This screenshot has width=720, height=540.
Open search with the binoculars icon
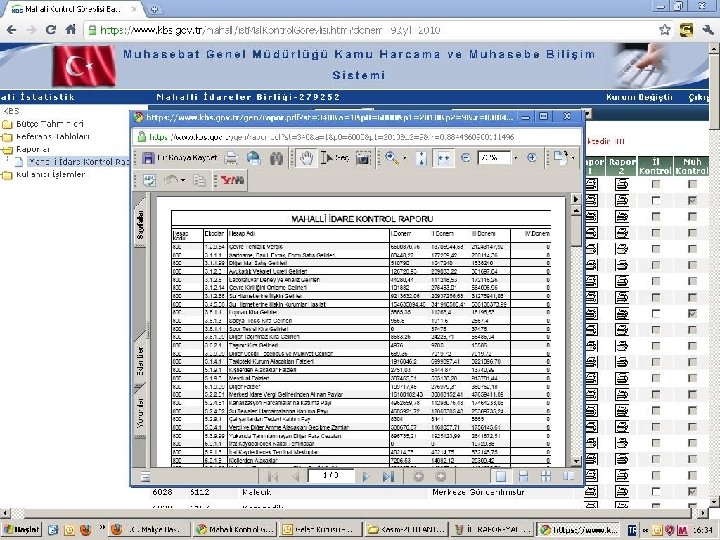coord(276,158)
